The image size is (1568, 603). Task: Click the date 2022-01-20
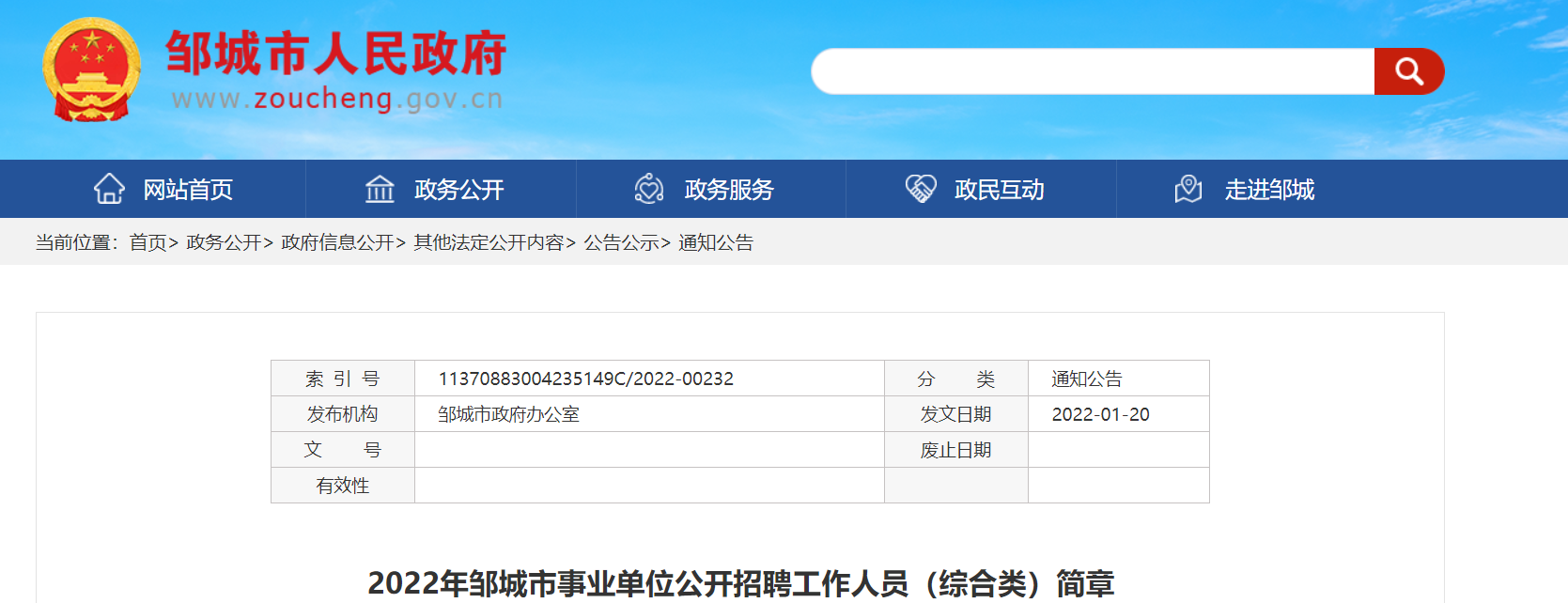(x=1100, y=414)
